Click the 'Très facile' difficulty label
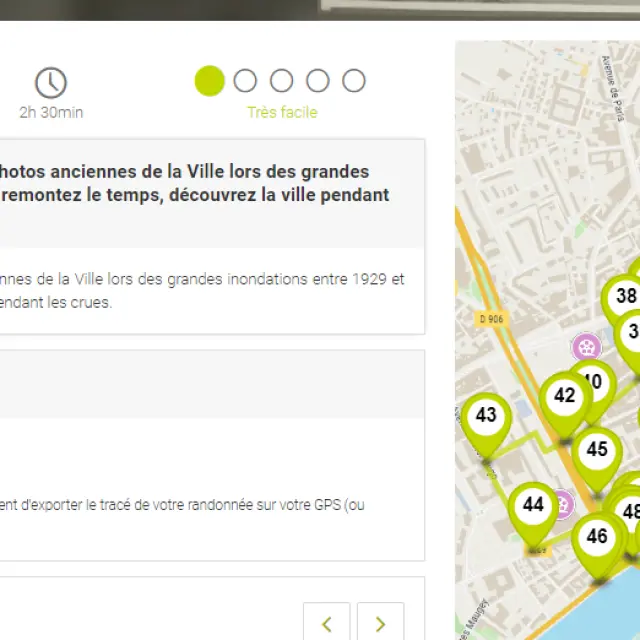This screenshot has width=640, height=640. 282,112
